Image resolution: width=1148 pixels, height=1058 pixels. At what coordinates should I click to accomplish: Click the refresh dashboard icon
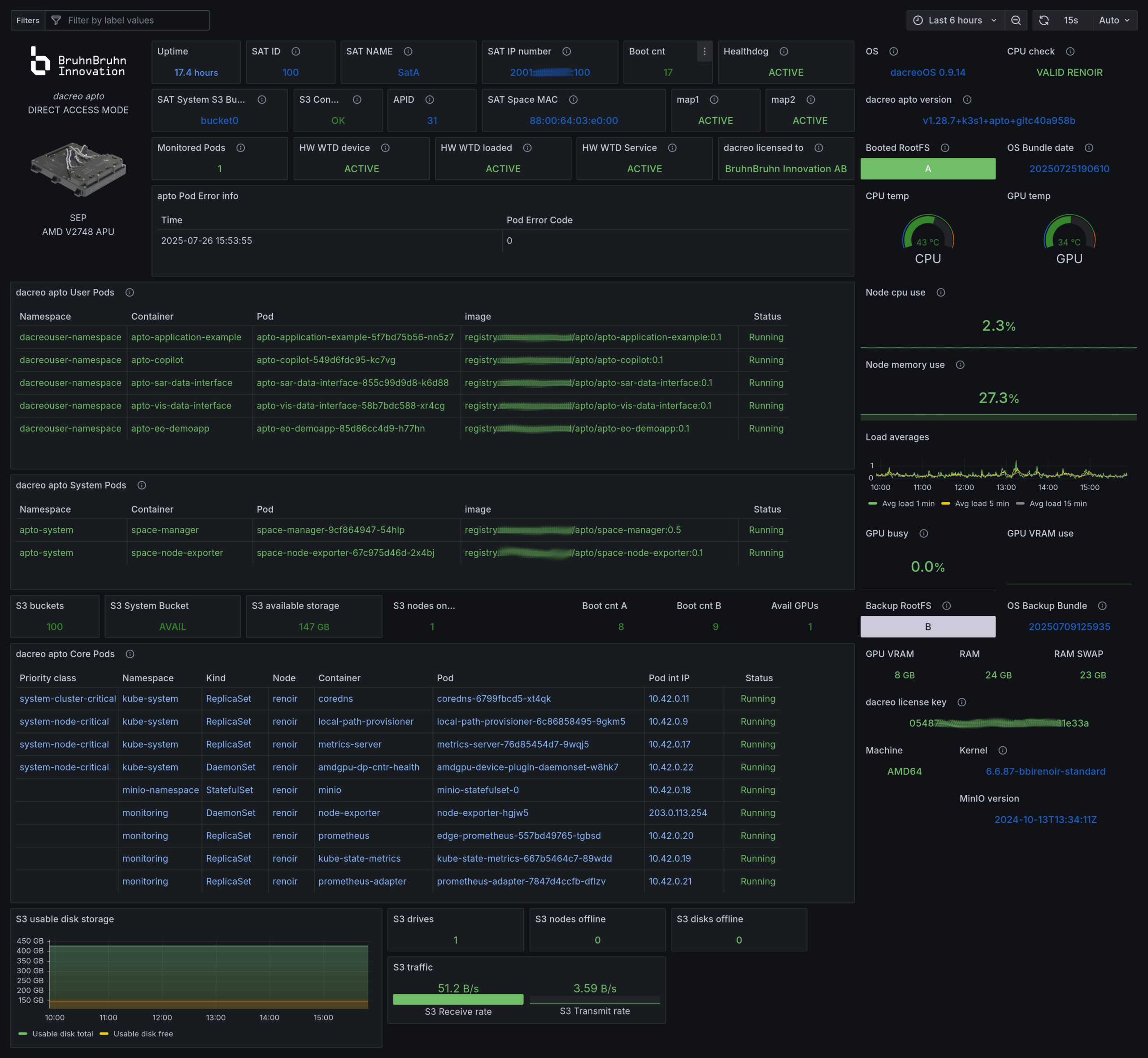tap(1044, 20)
